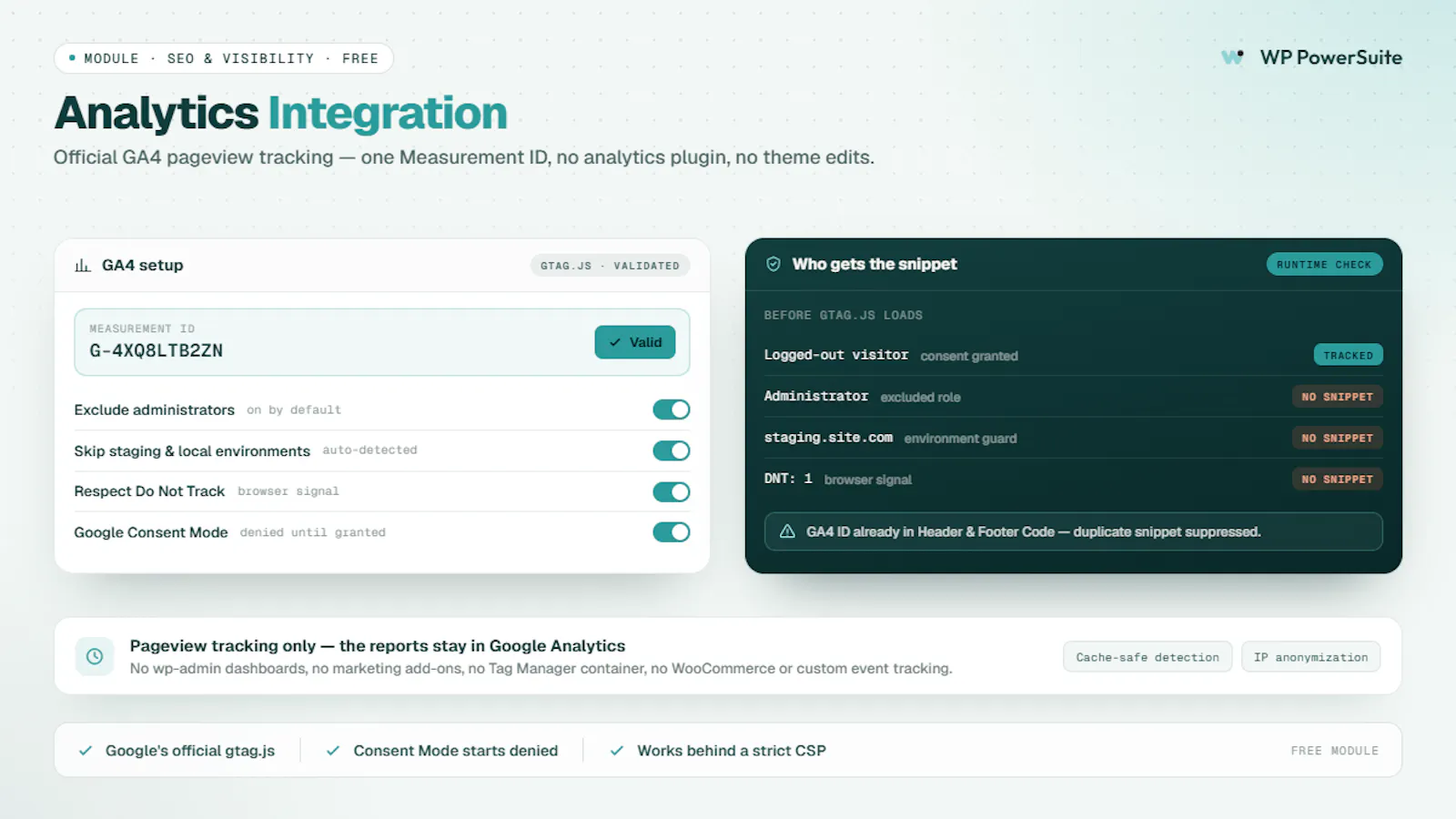Image resolution: width=1456 pixels, height=819 pixels.
Task: Click the 'Logged-out visitor' row label
Action: pyautogui.click(x=836, y=355)
